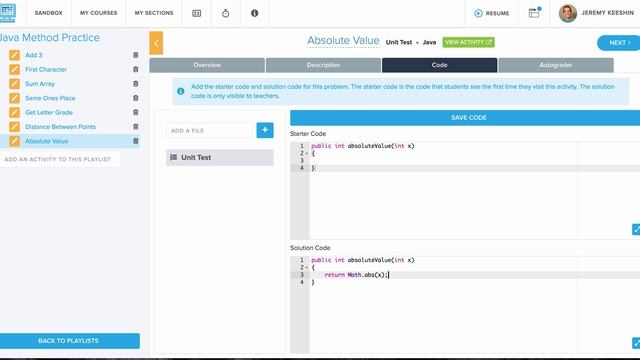Delete First Character with trash icon
Viewport: 640px width, 360px height.
[136, 69]
